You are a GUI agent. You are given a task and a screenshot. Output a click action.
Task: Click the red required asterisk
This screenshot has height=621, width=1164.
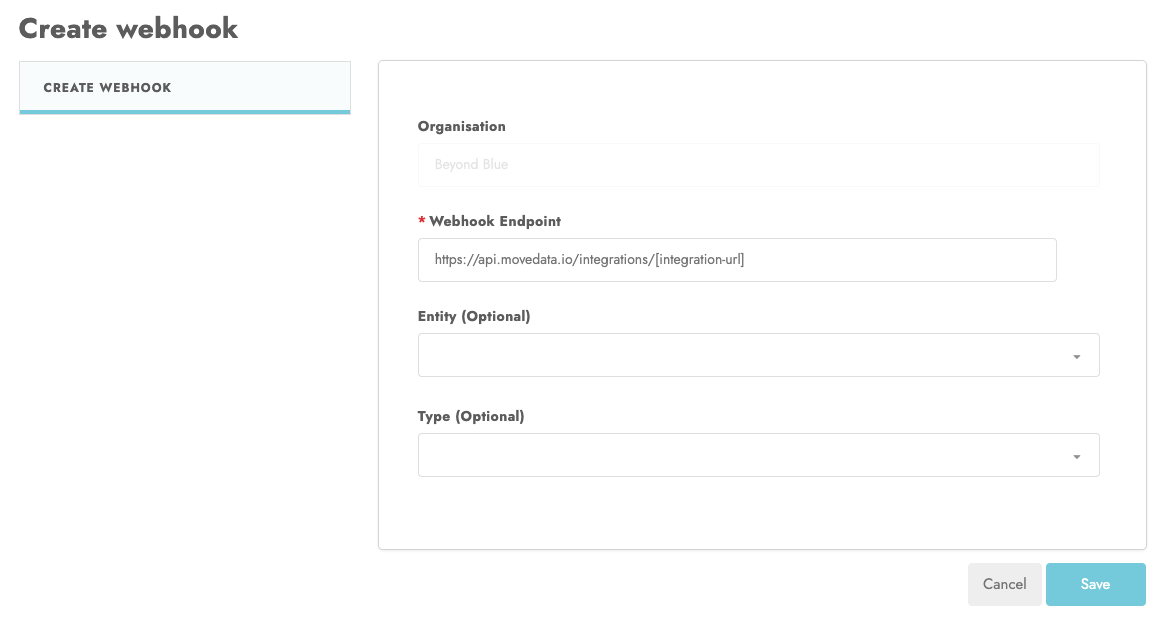click(x=422, y=221)
